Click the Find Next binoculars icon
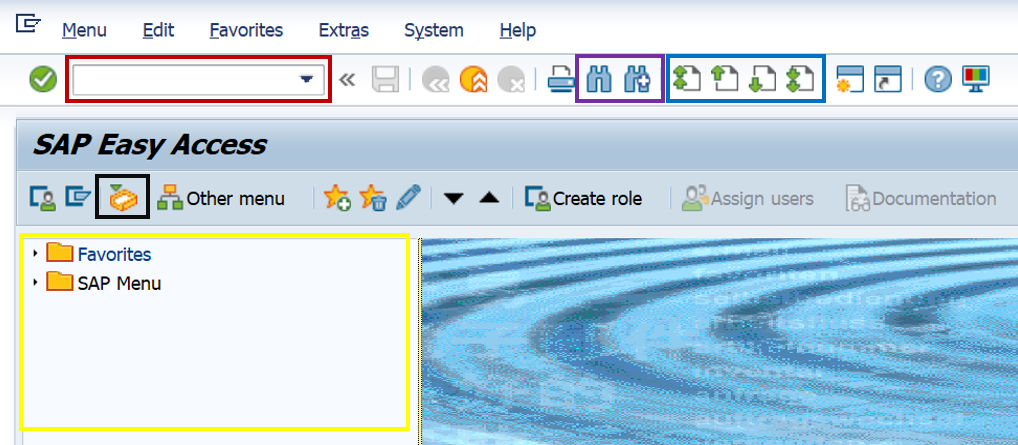1018x445 pixels. coord(637,80)
